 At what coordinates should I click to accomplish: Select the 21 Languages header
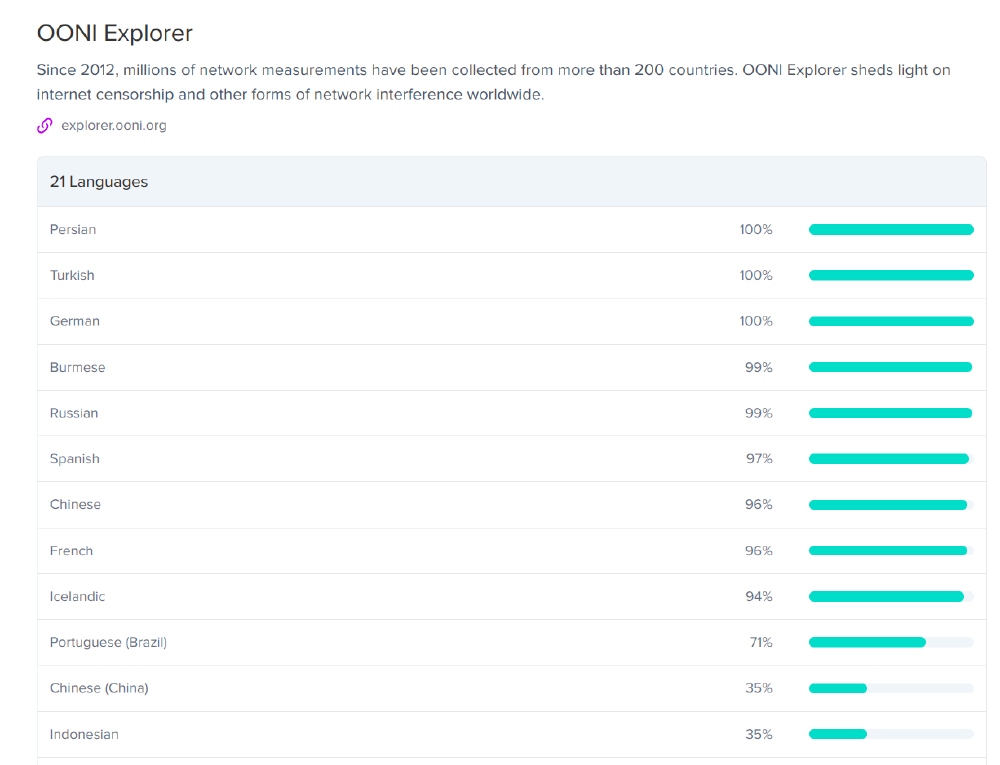(99, 182)
